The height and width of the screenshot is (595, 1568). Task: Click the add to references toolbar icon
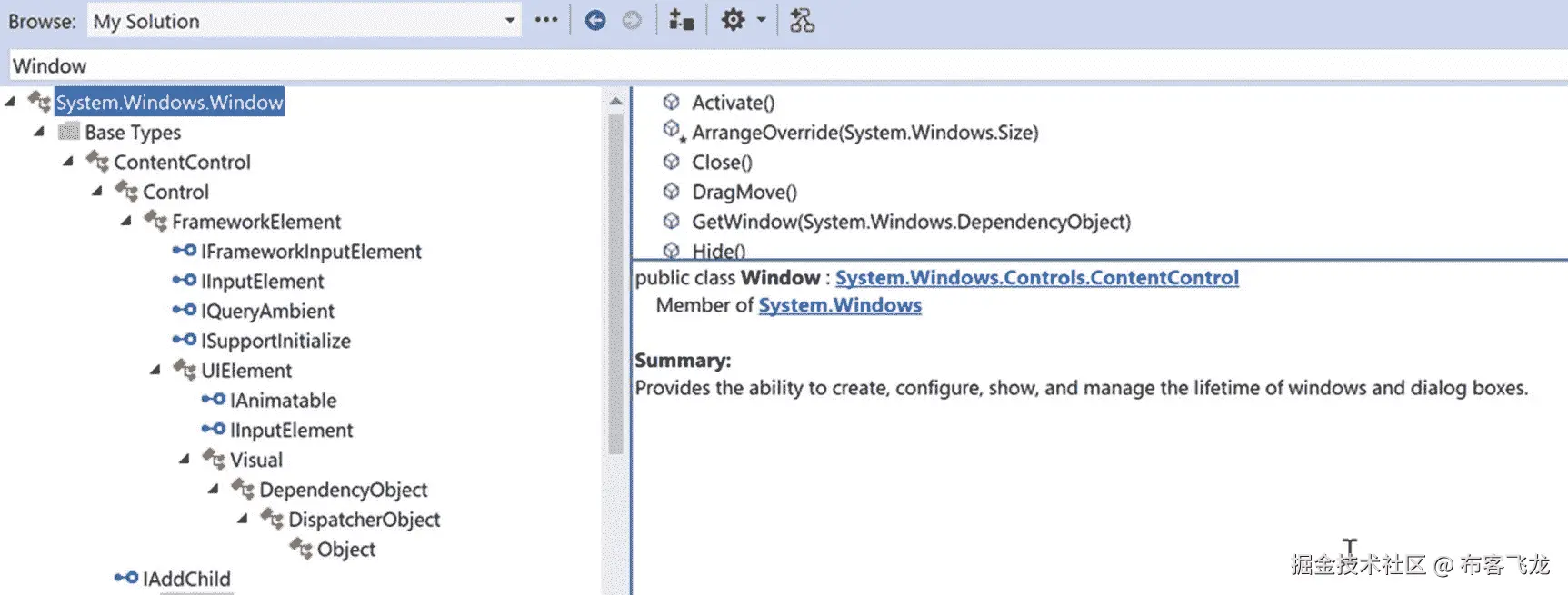click(681, 20)
